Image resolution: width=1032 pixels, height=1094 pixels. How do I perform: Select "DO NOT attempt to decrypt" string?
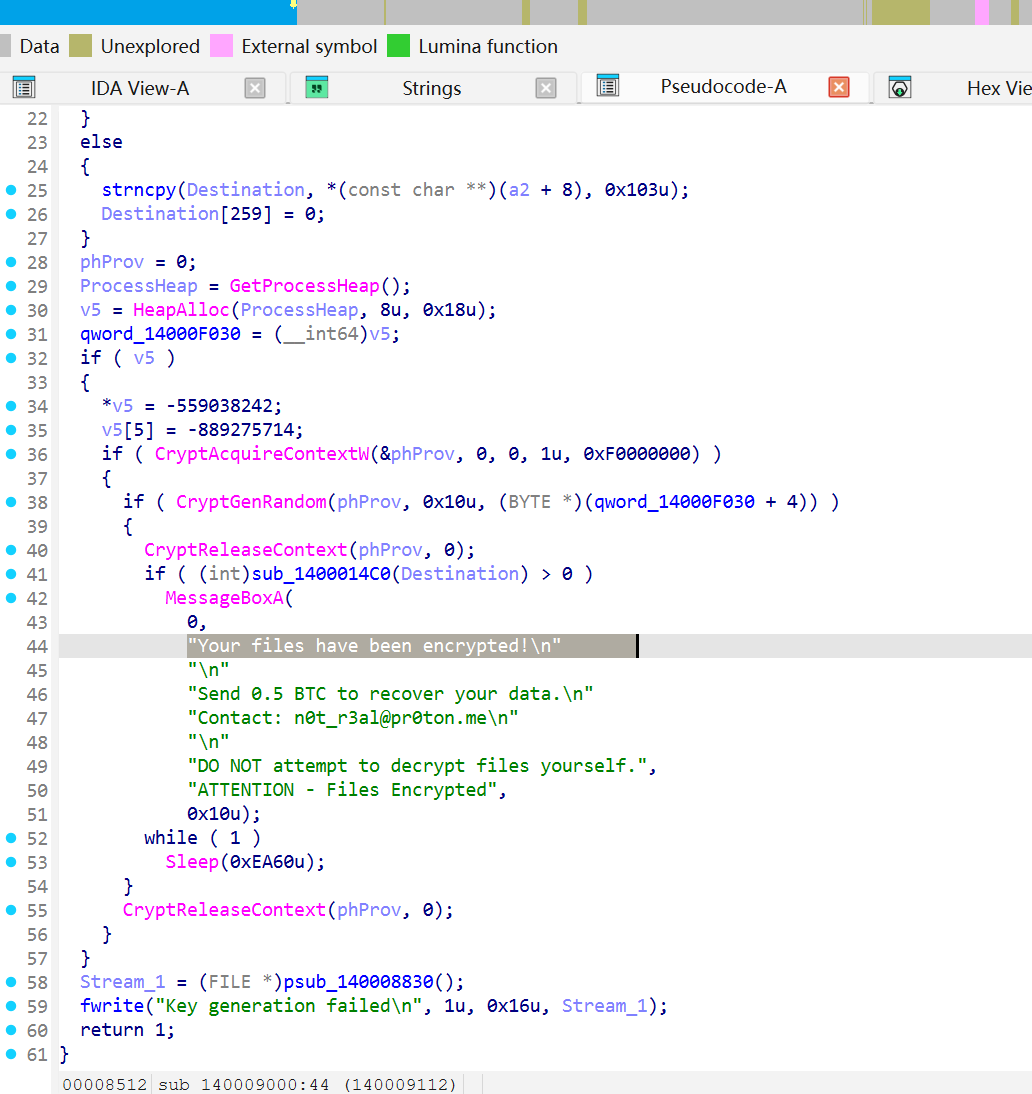coord(417,766)
